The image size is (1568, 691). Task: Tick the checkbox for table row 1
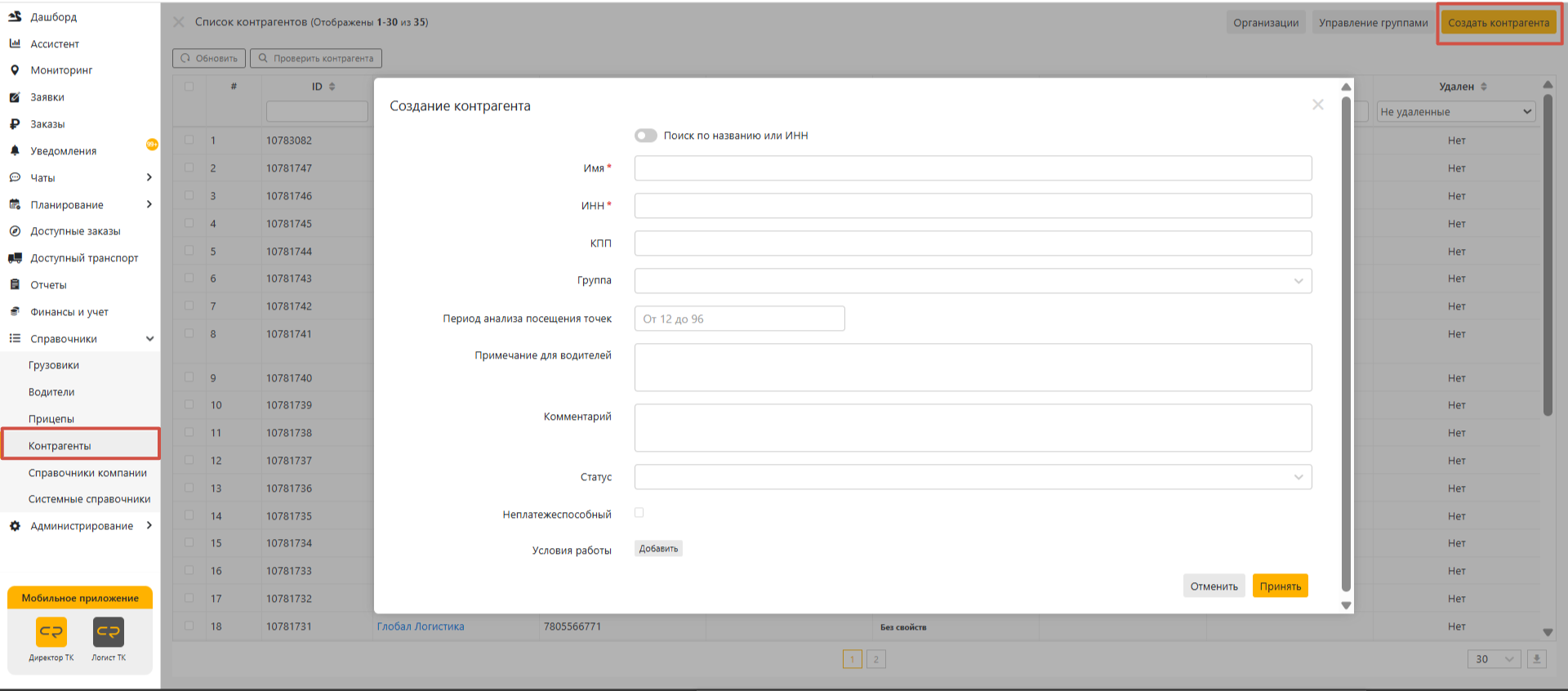pyautogui.click(x=189, y=140)
